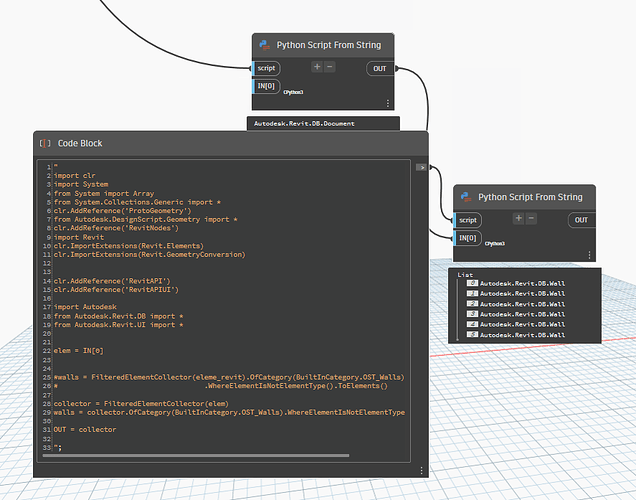636x500 pixels.
Task: Open the upper Python node's three-dot menu
Action: click(387, 103)
